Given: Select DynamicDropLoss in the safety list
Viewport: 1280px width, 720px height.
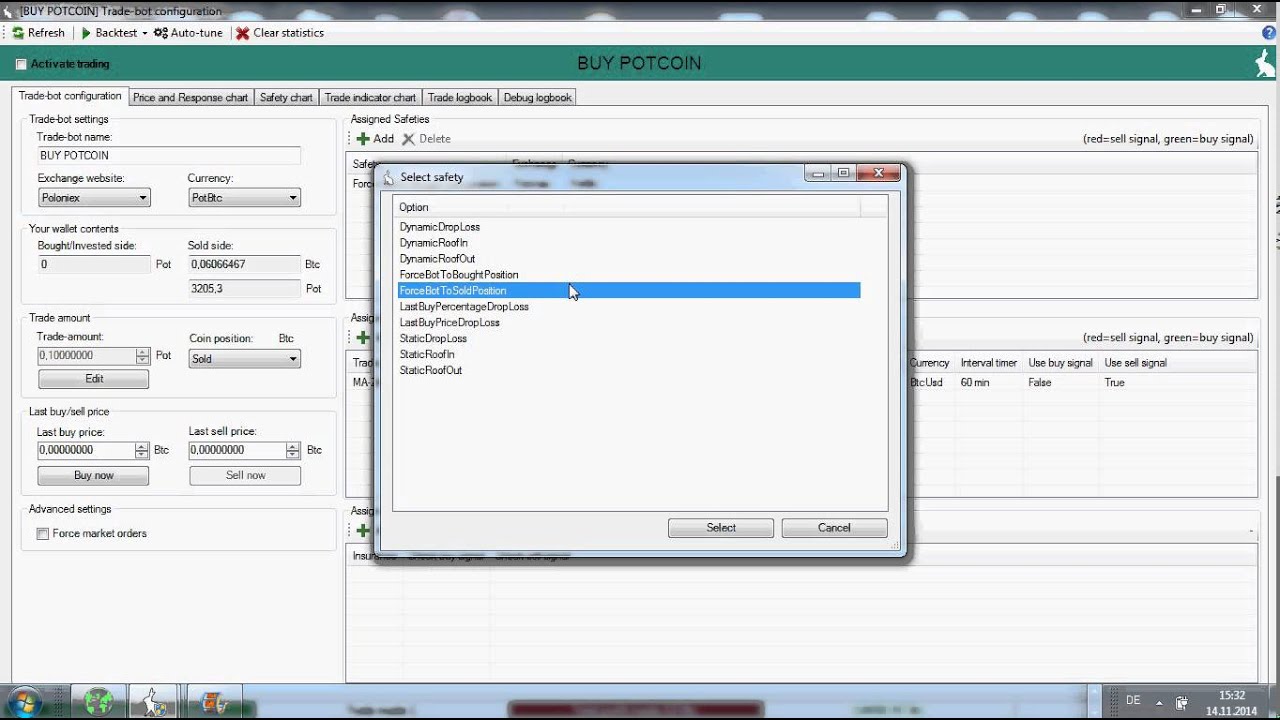Looking at the screenshot, I should 440,227.
